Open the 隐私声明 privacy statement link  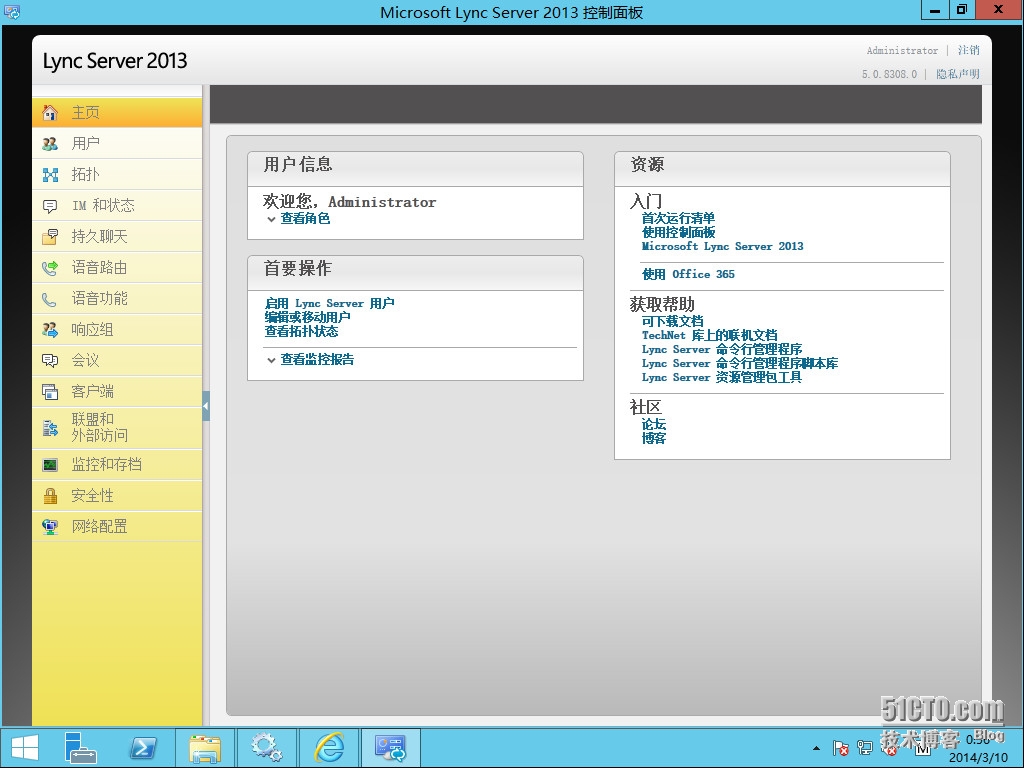[x=957, y=74]
